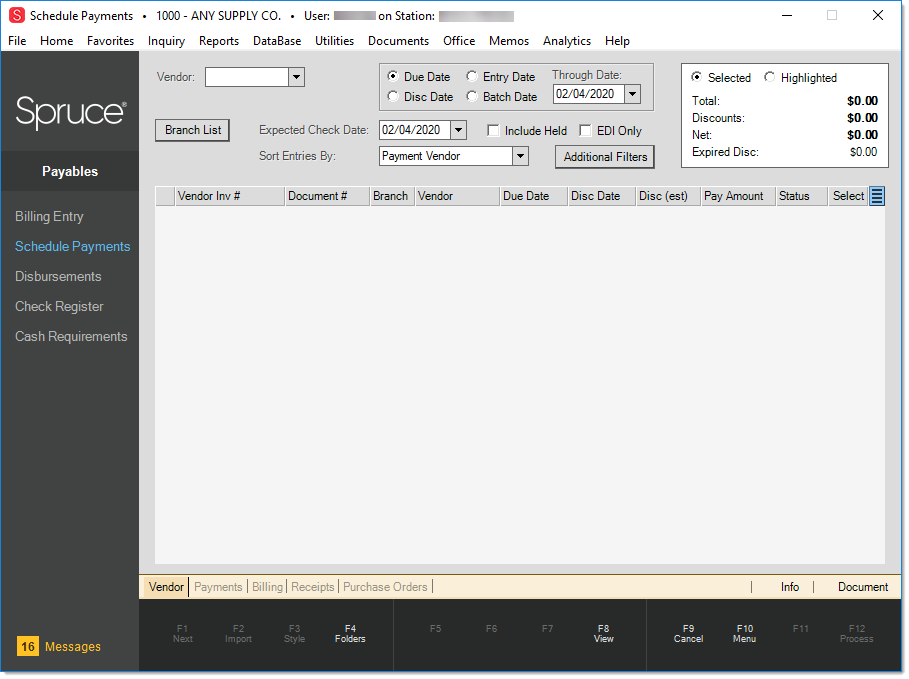
Task: Open the Analytics menu
Action: [569, 41]
